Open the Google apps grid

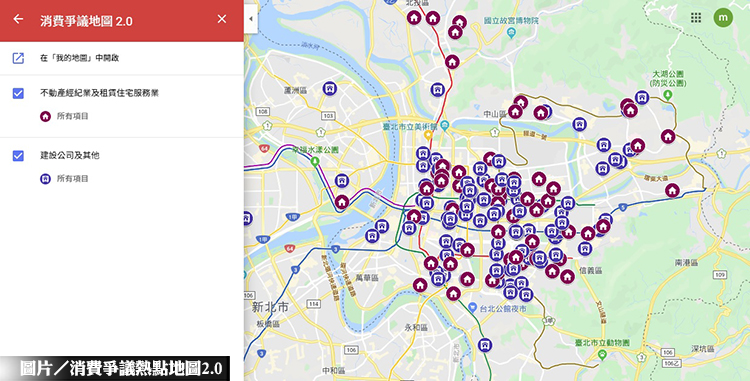click(696, 18)
